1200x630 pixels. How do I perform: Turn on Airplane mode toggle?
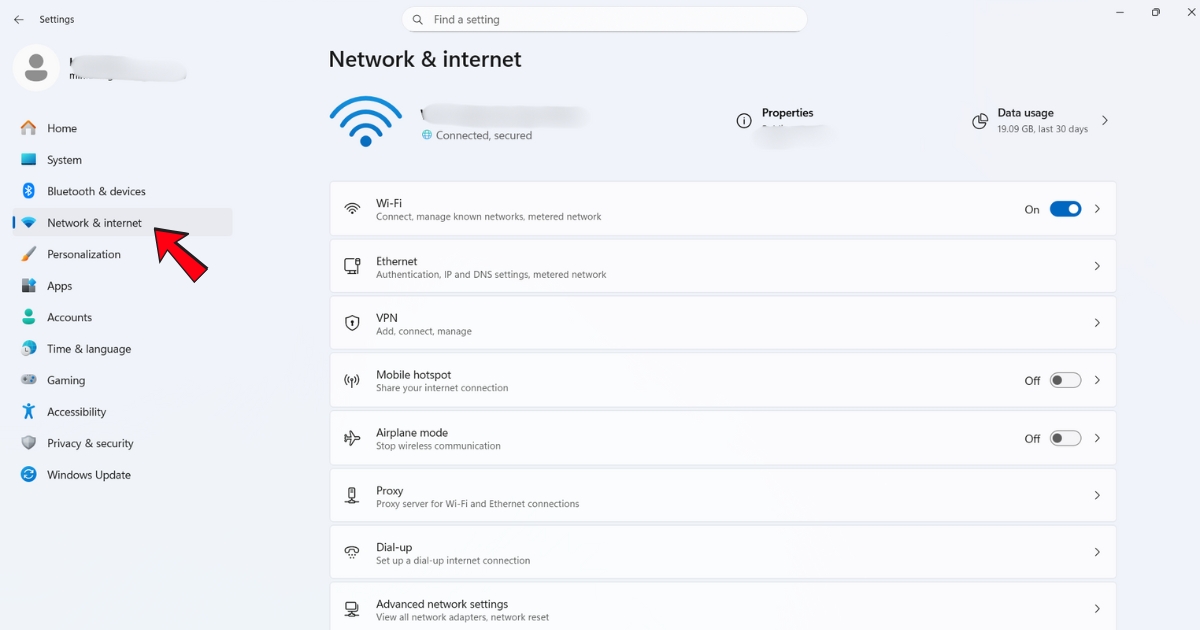pyautogui.click(x=1065, y=438)
